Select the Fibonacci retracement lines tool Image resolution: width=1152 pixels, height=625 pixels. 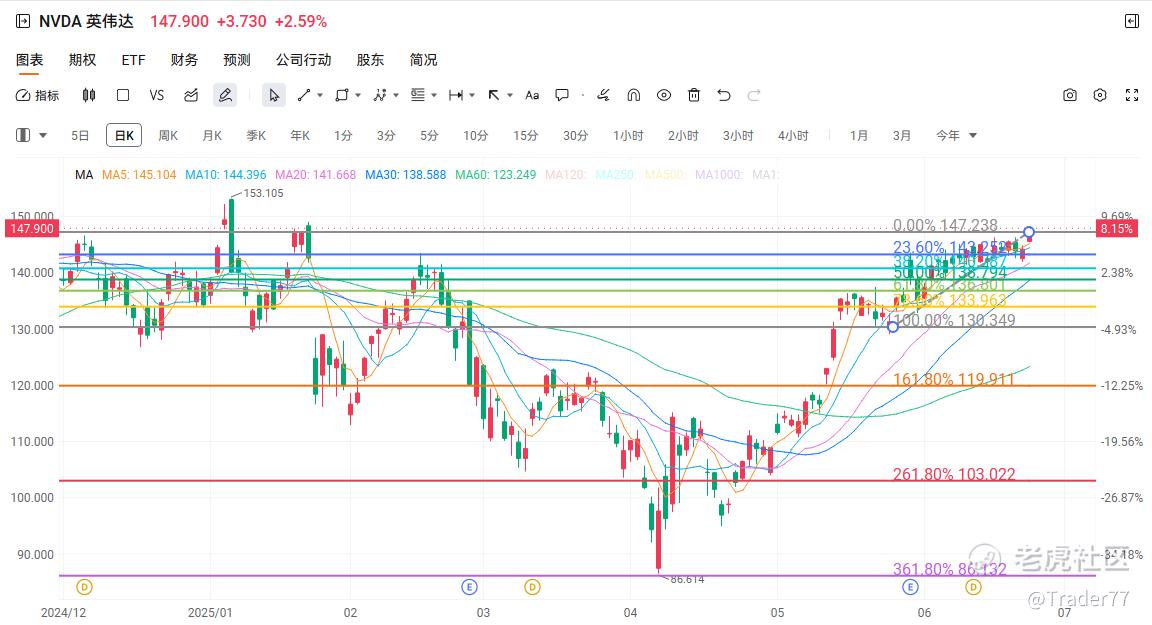click(x=418, y=95)
